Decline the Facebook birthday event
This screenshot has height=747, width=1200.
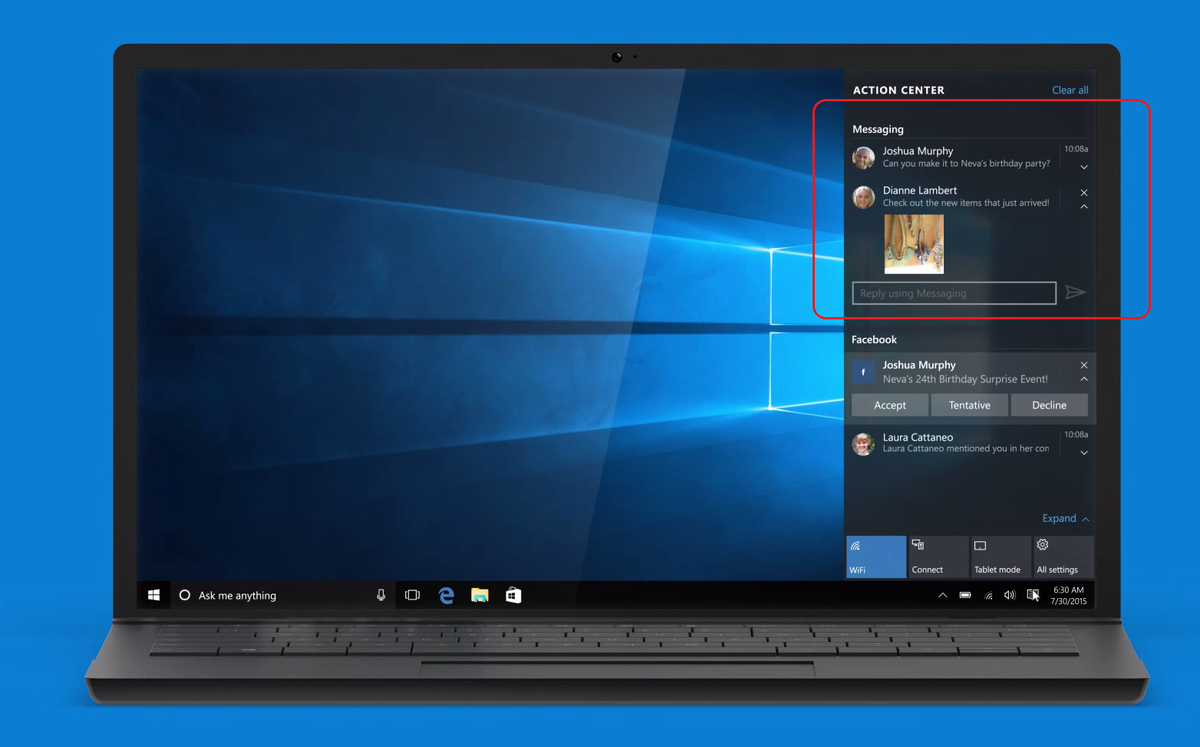(x=1049, y=405)
